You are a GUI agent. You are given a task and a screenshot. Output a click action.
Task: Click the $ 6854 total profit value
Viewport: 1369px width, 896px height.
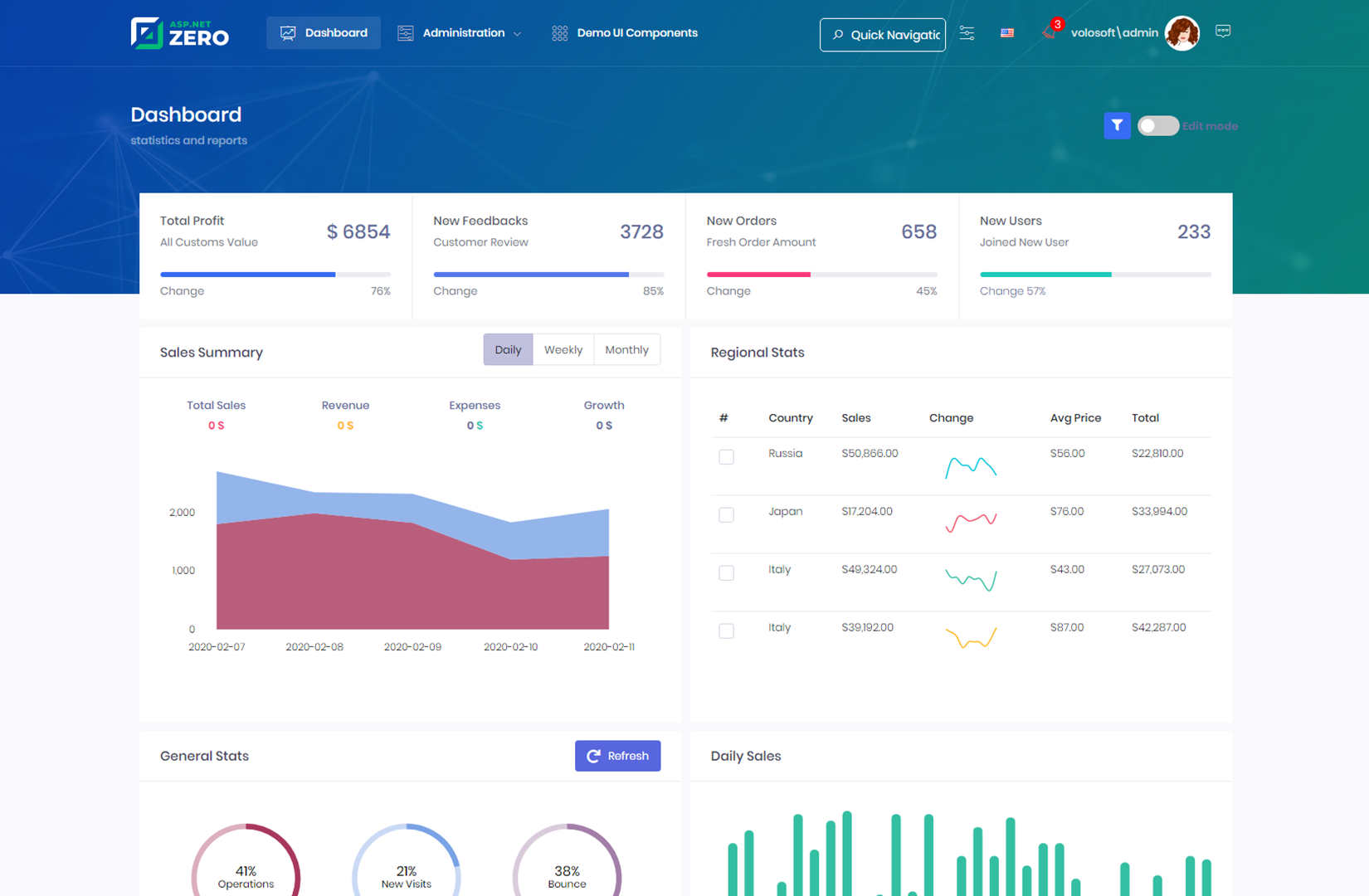(358, 231)
